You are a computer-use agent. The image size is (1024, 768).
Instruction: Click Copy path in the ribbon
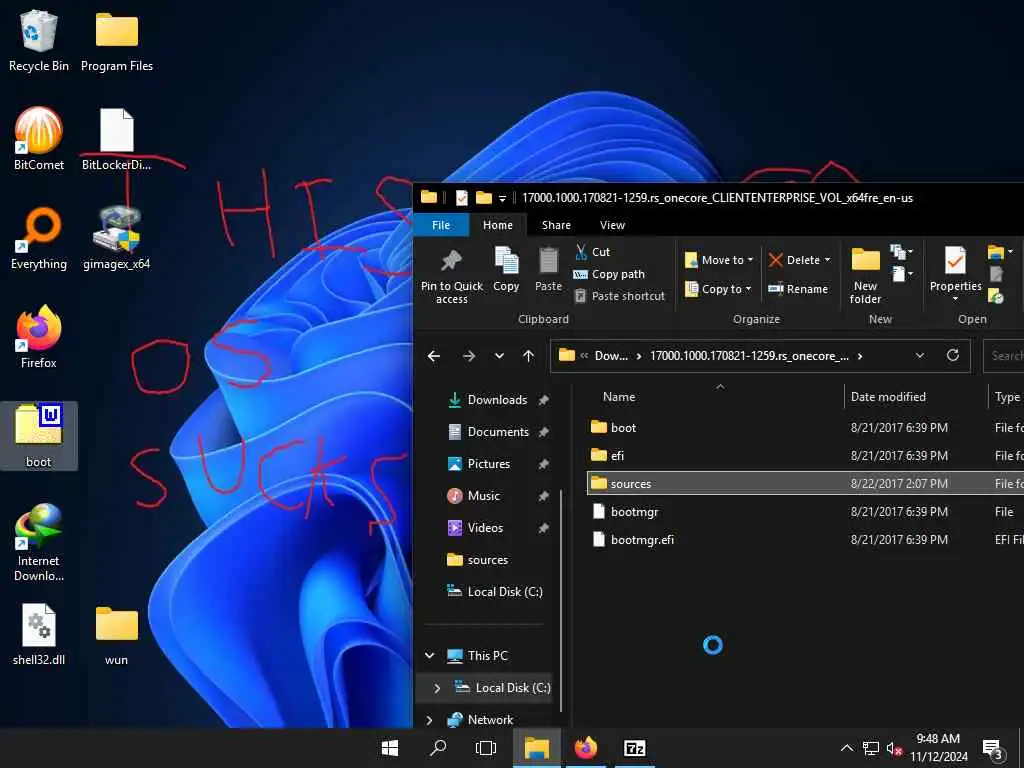[609, 274]
